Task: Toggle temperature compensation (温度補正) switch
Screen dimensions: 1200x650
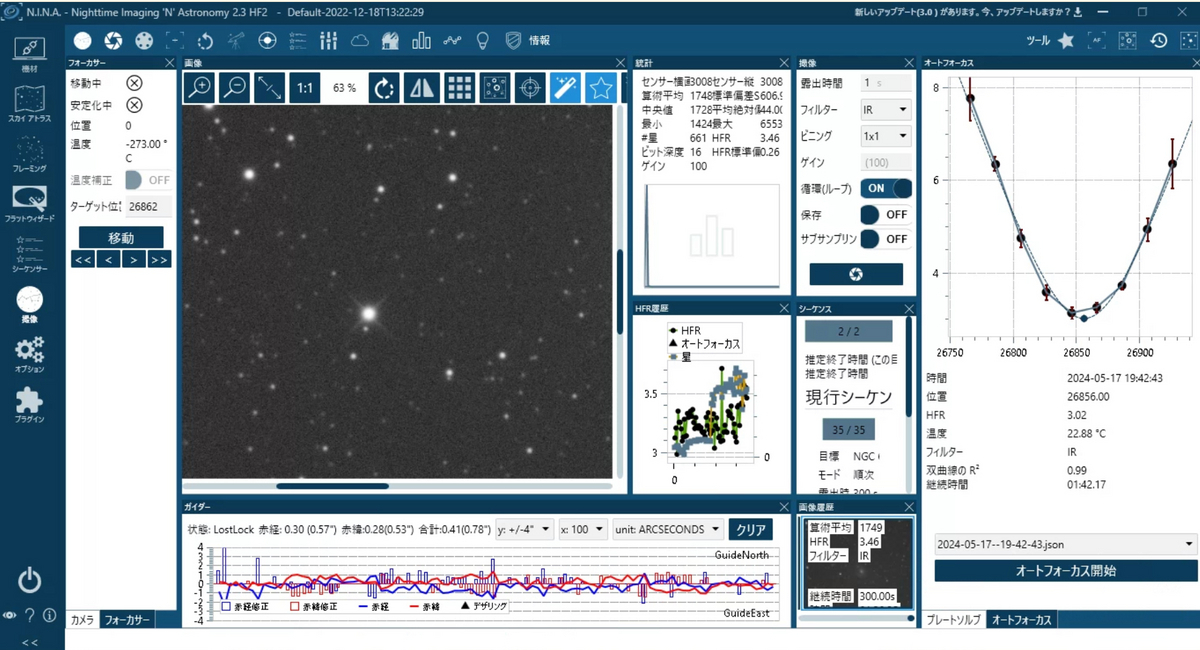Action: coord(147,180)
